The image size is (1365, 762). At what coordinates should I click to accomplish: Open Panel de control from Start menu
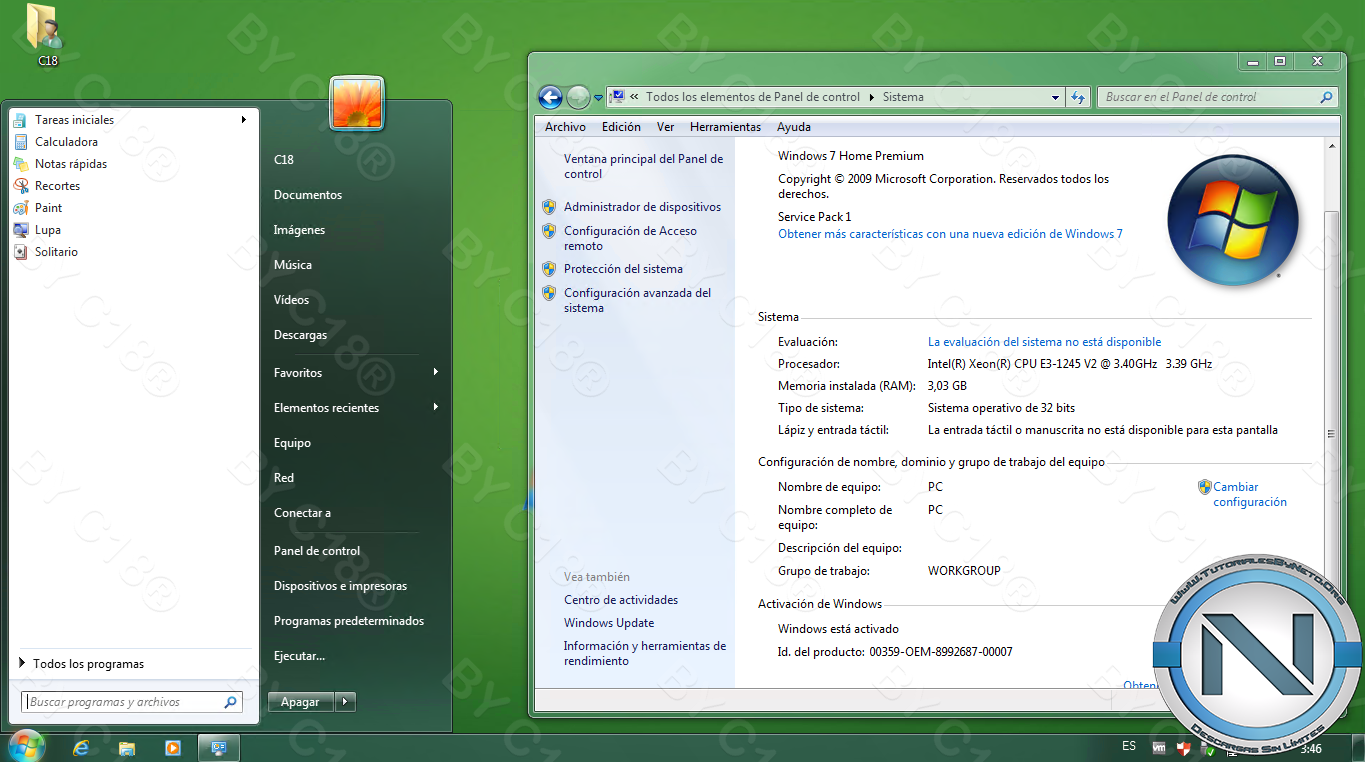coord(317,551)
